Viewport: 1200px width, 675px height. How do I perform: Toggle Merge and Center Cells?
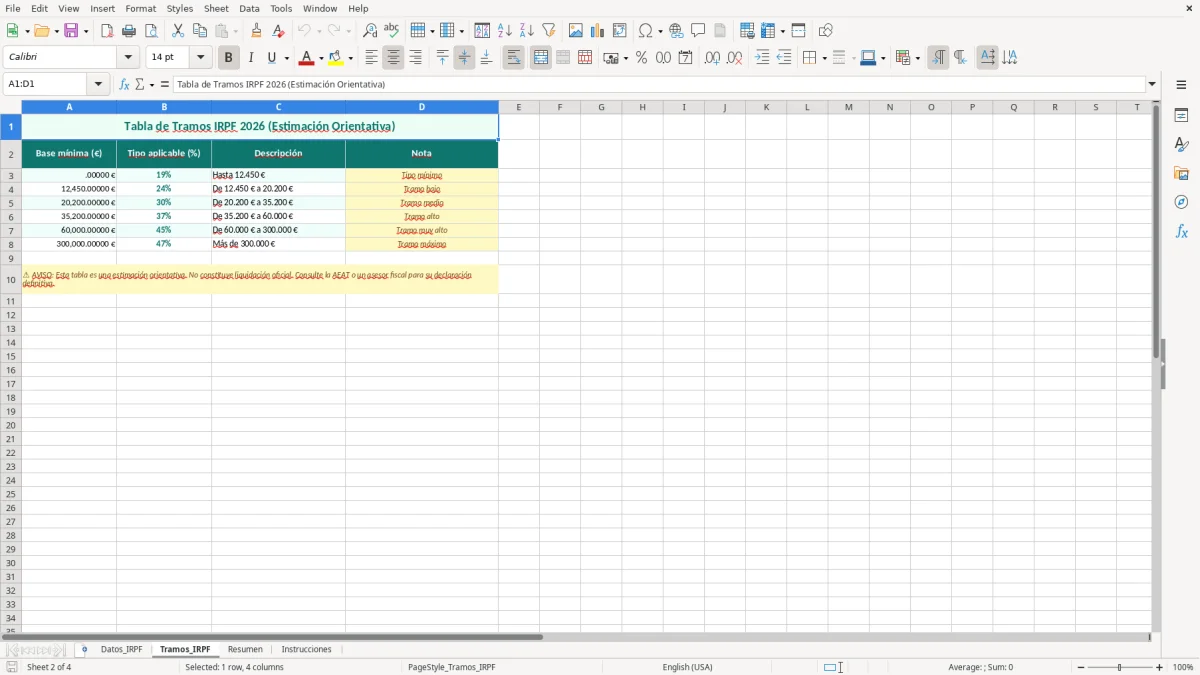click(541, 58)
